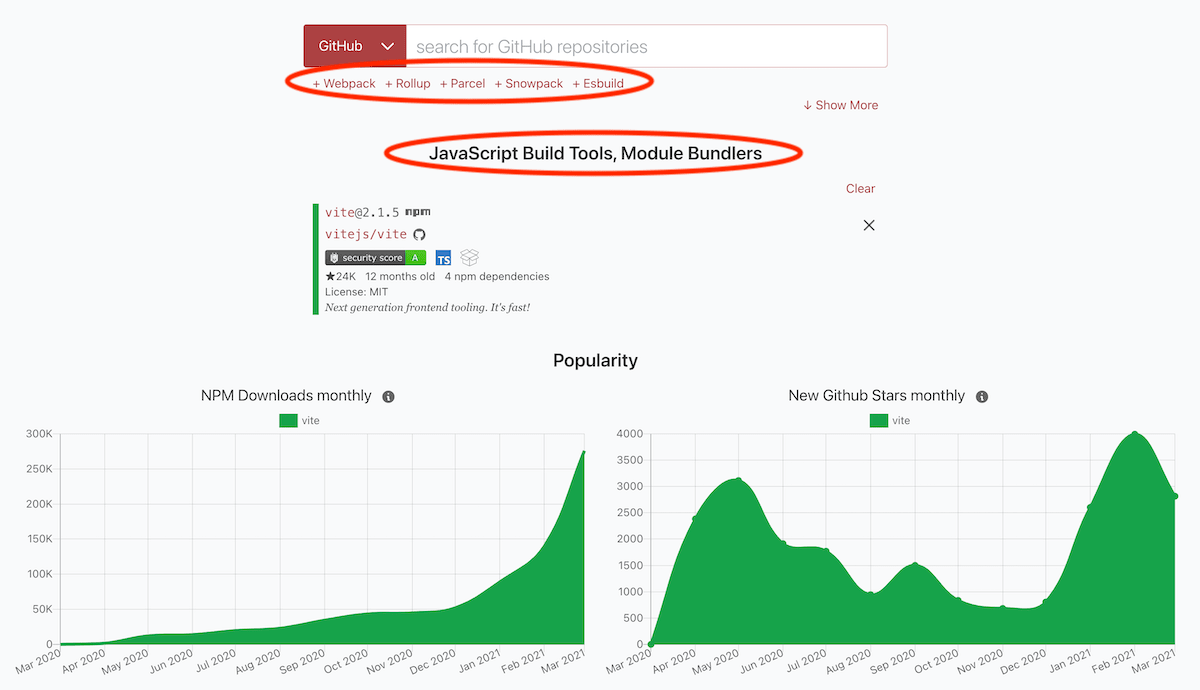
Task: Remove vite with the X icon
Action: coord(868,225)
